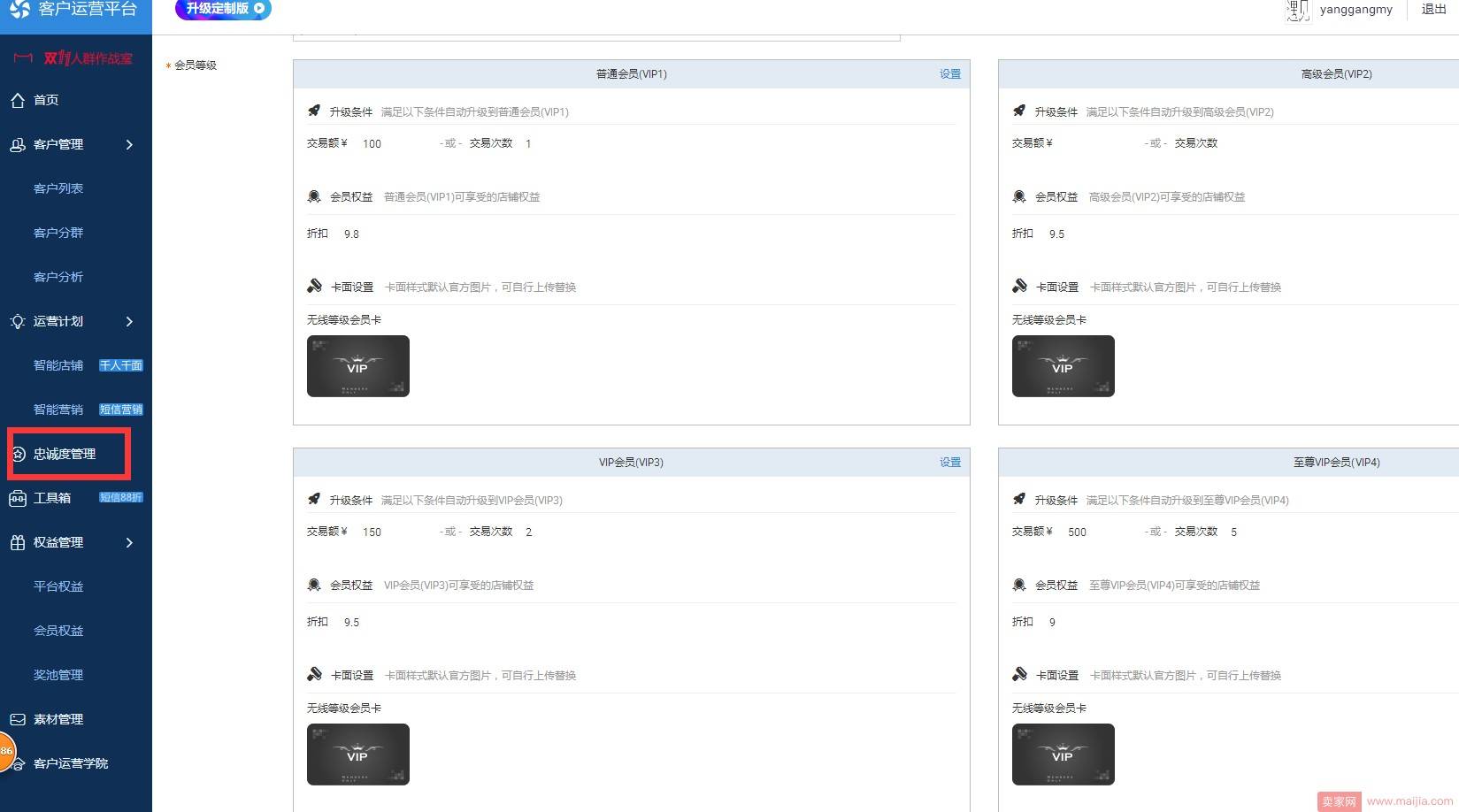Click the VIP3 卡面设置 brush icon
Screen dimensions: 1459x812
(x=314, y=674)
